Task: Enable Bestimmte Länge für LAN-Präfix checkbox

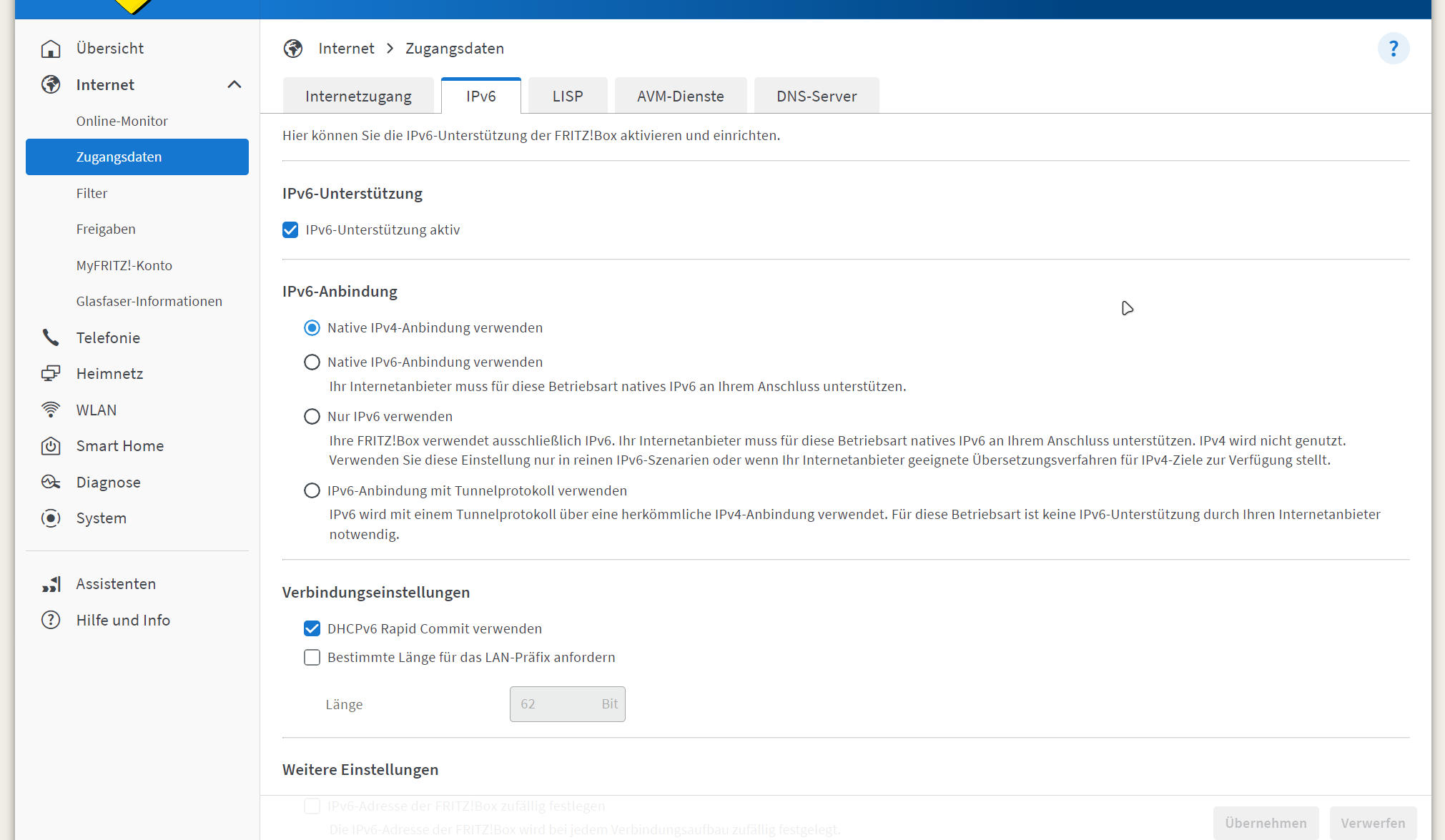Action: [x=312, y=657]
